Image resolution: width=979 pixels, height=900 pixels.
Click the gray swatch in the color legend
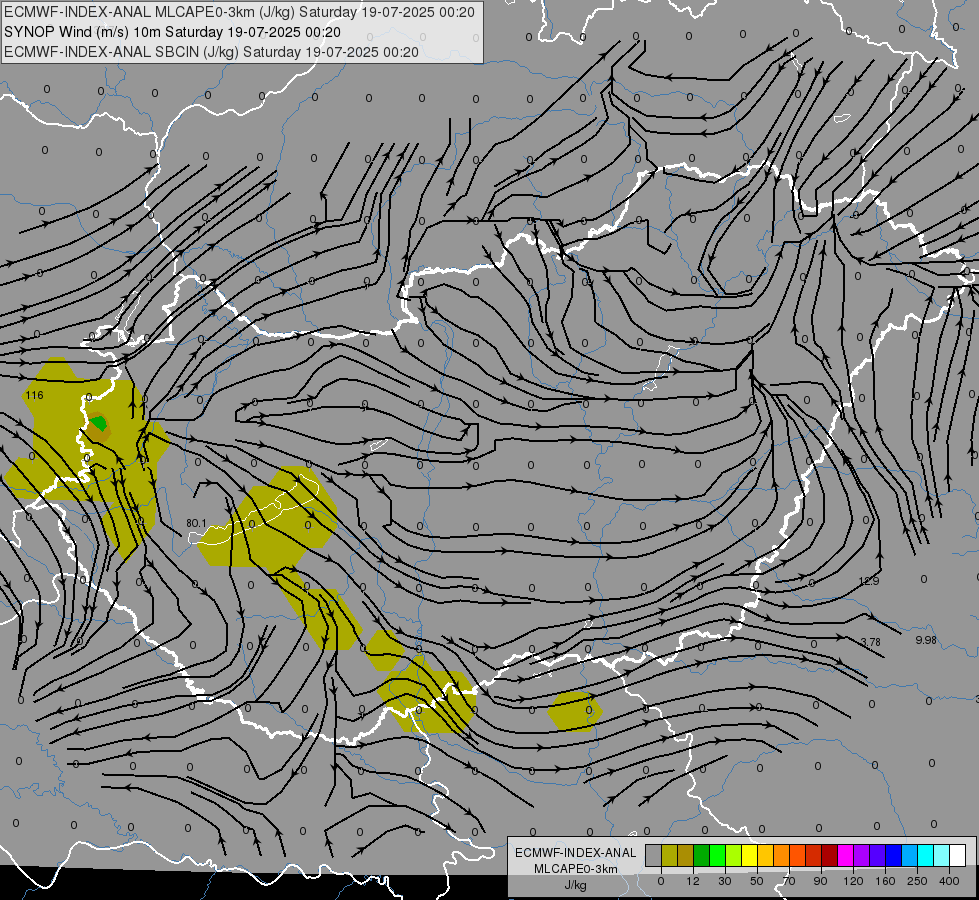(x=654, y=855)
